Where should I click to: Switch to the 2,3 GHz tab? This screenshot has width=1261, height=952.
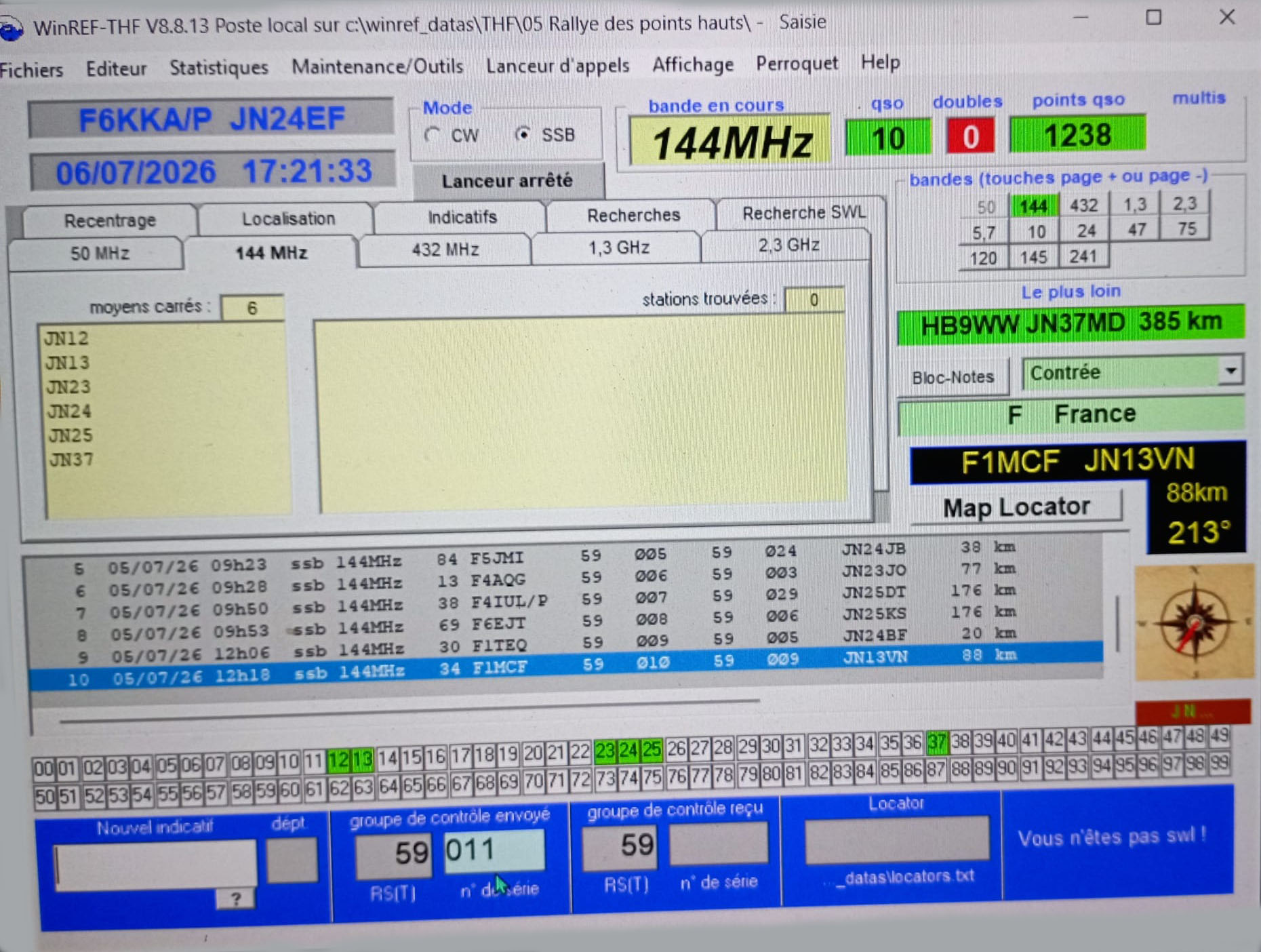tap(788, 245)
